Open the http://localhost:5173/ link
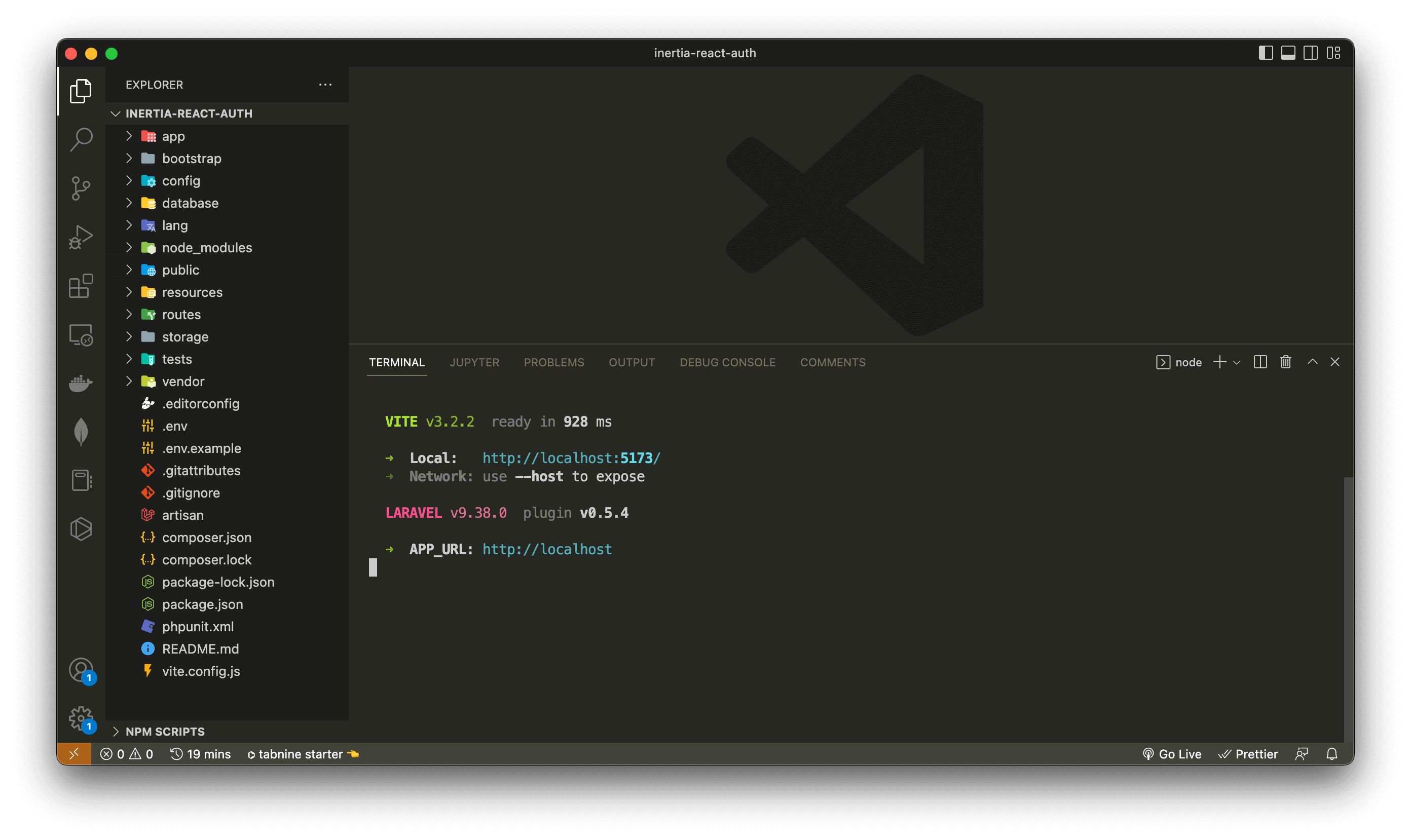1411x840 pixels. (x=571, y=458)
